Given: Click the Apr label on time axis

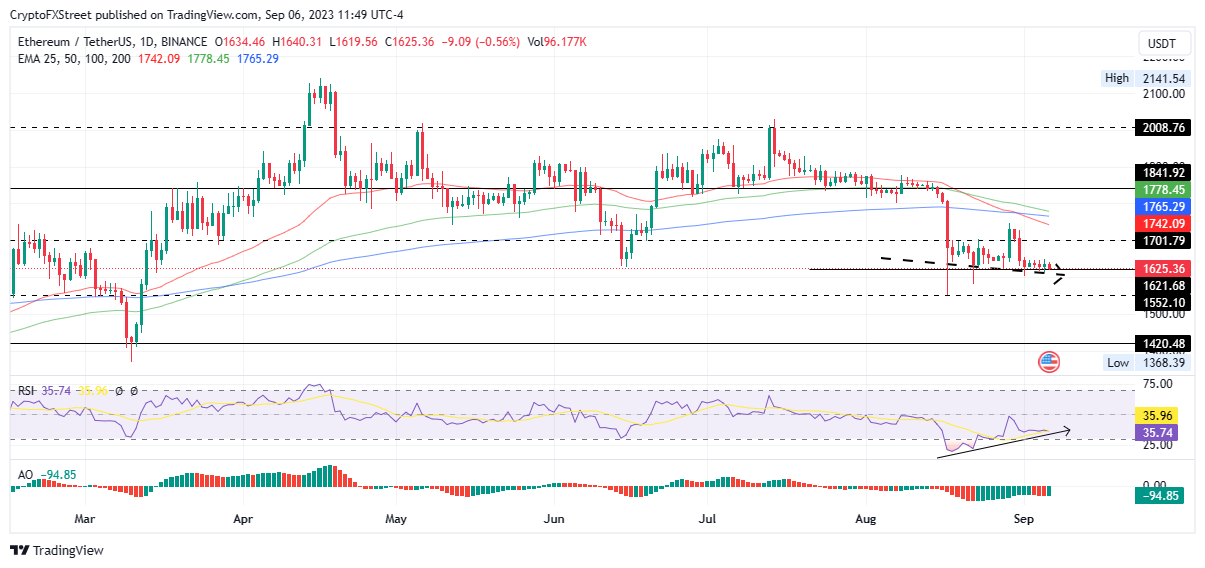Looking at the screenshot, I should coord(242,519).
